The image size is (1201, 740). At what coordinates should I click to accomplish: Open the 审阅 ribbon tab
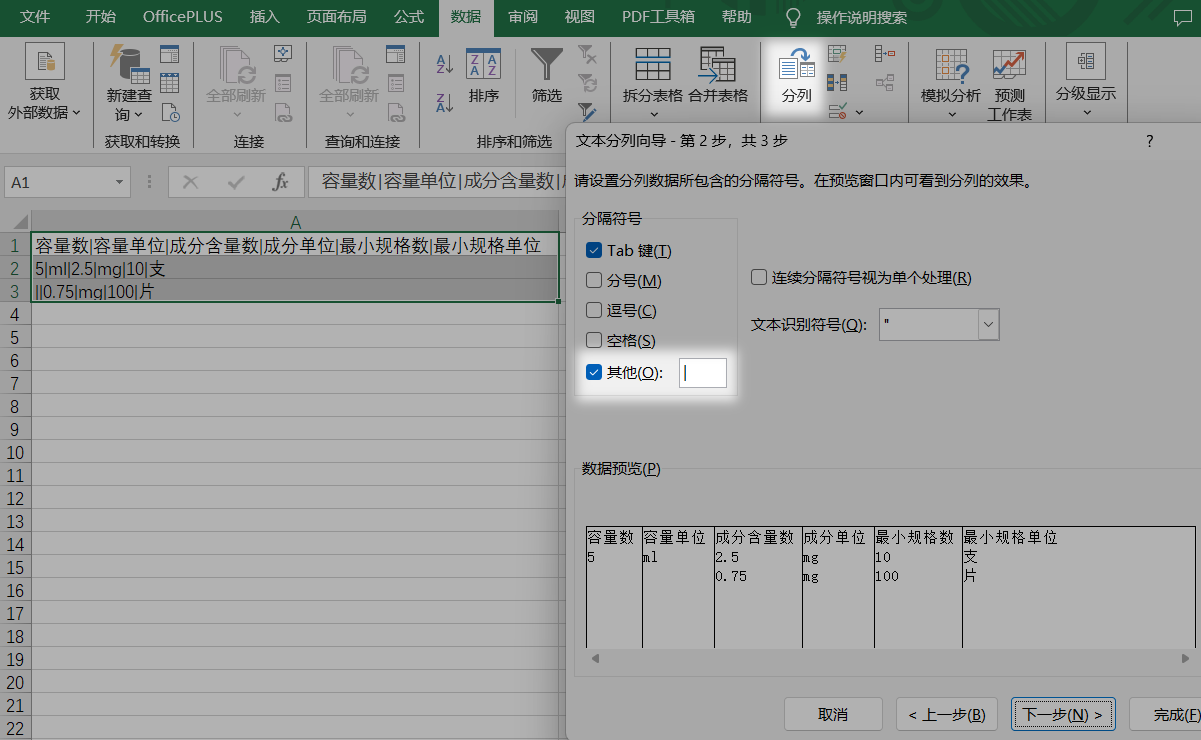tap(522, 17)
